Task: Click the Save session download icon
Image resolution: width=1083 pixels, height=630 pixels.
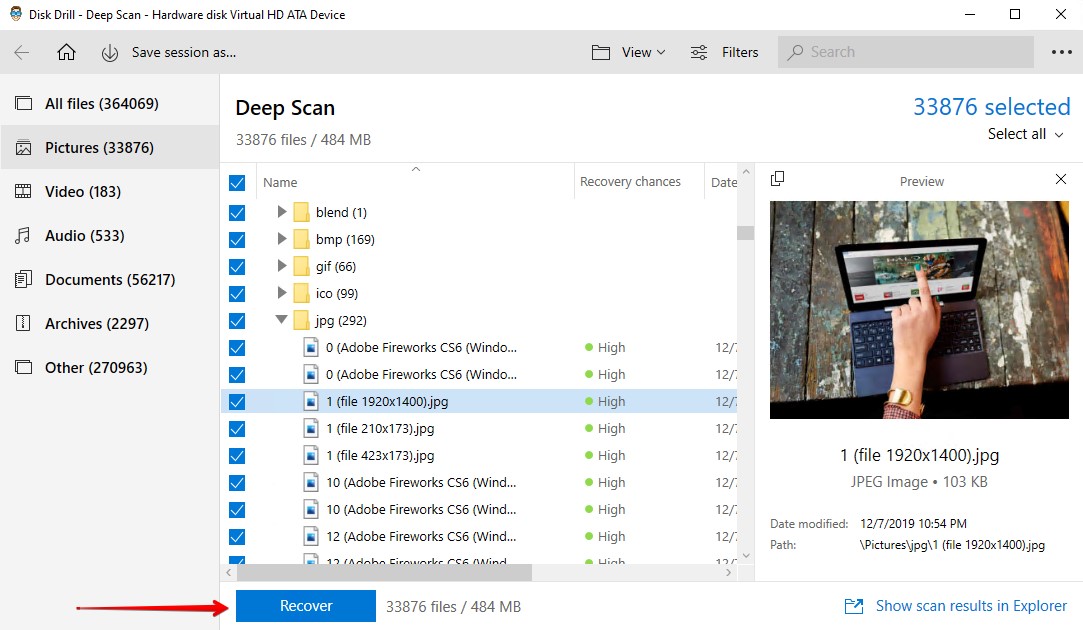Action: [110, 53]
